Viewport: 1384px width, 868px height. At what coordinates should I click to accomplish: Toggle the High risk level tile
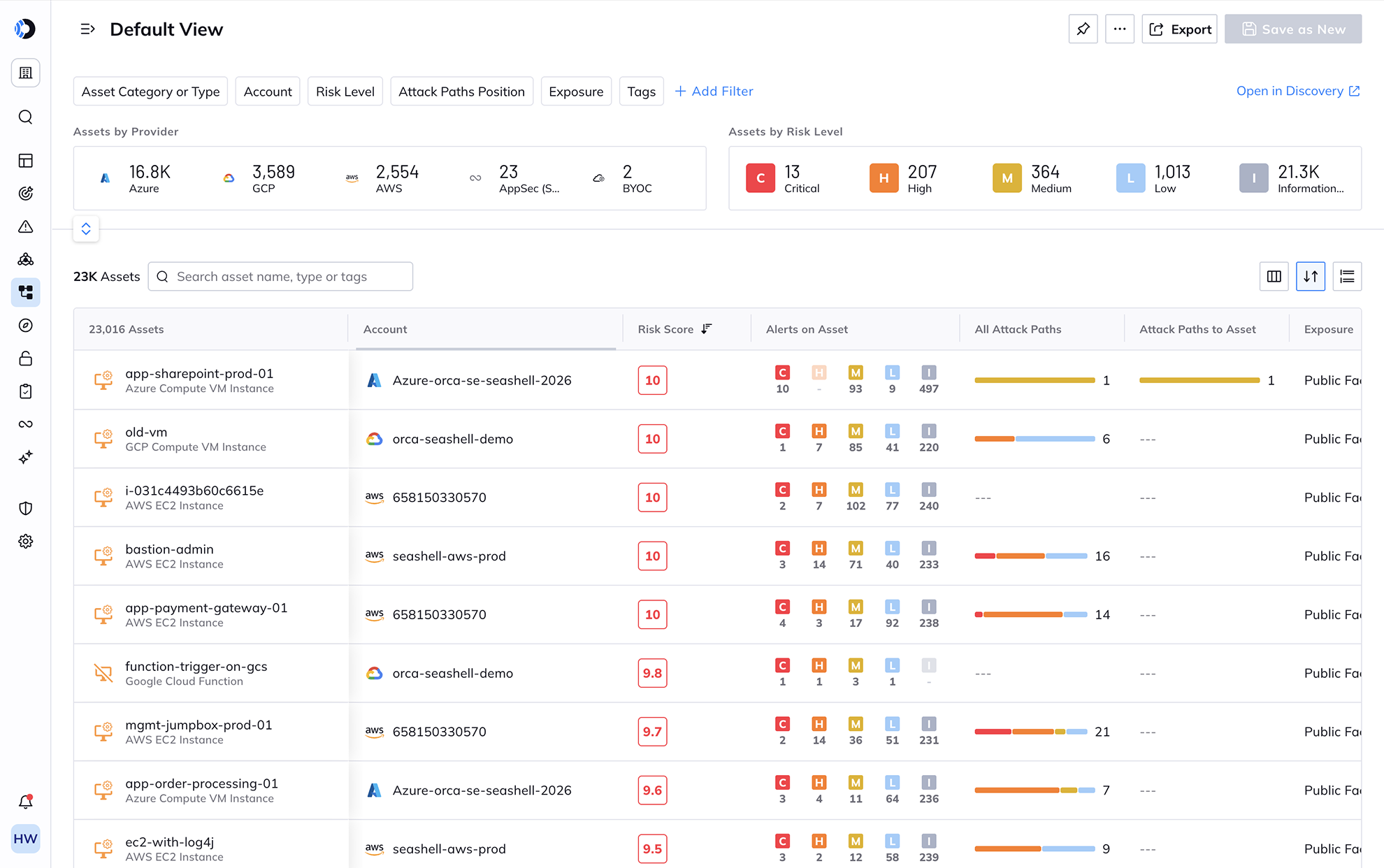(x=904, y=179)
